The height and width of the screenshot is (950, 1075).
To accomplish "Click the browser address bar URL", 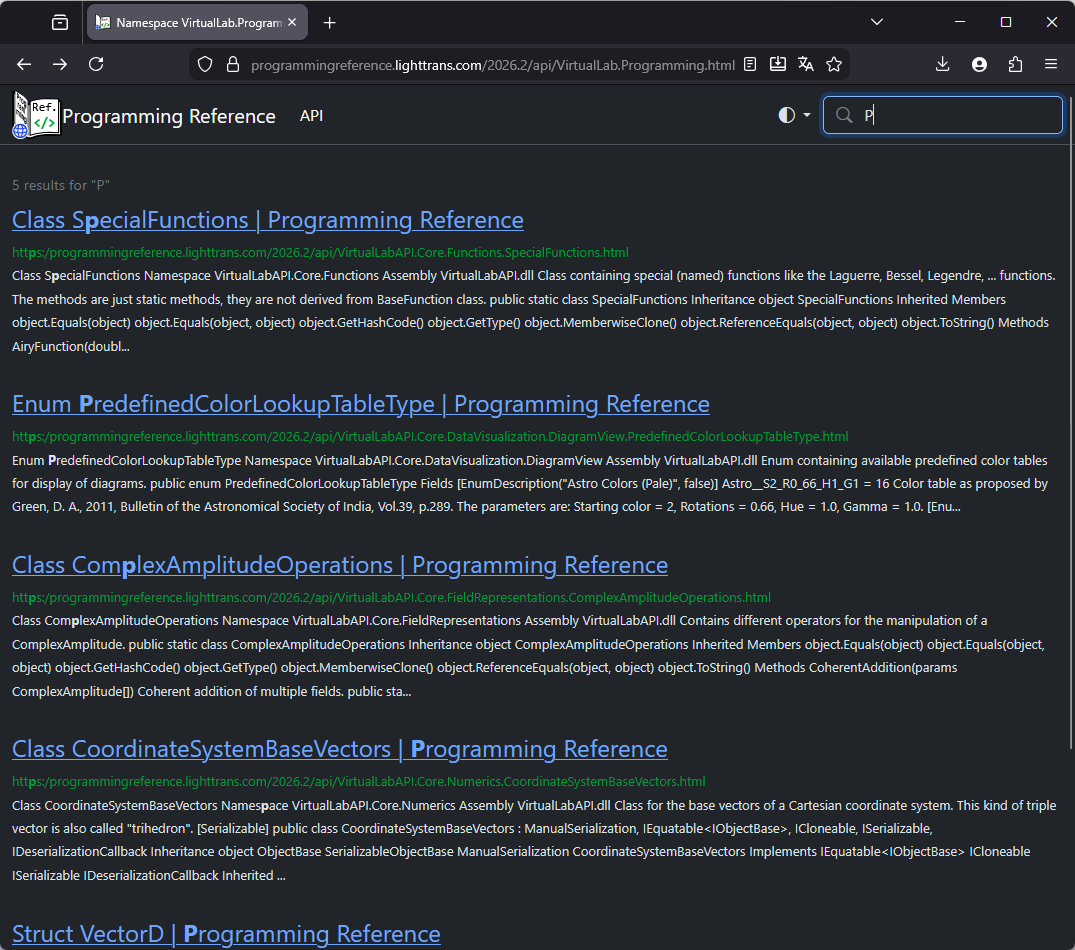I will tap(492, 65).
